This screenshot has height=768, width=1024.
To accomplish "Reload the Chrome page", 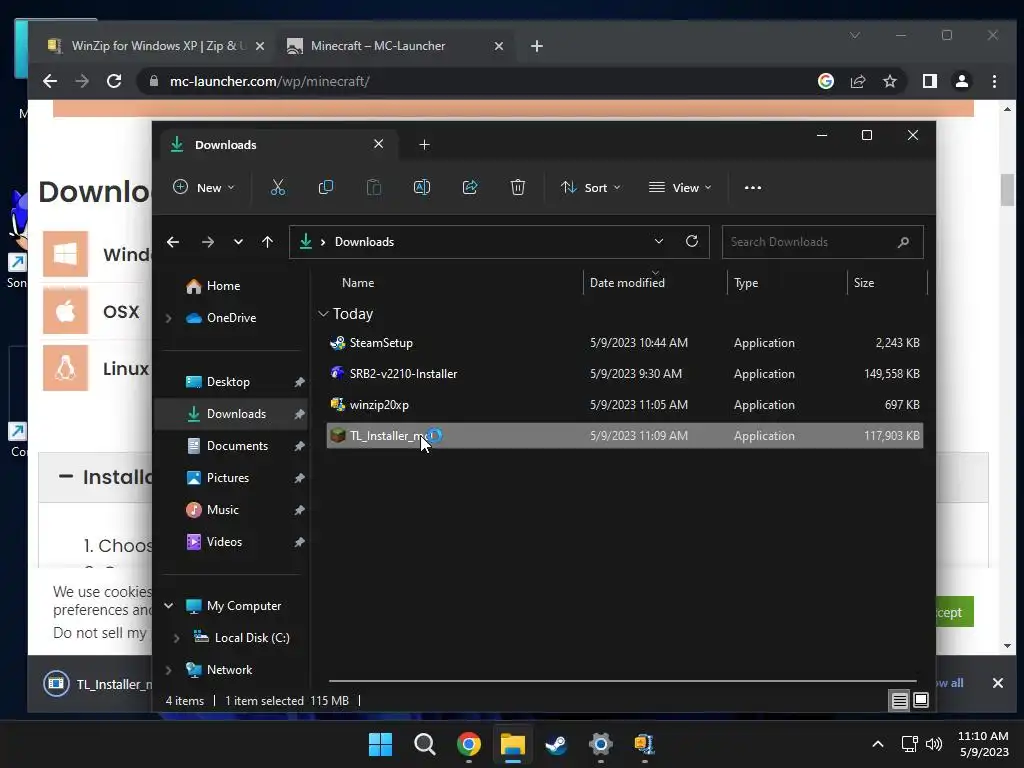I will click(114, 81).
